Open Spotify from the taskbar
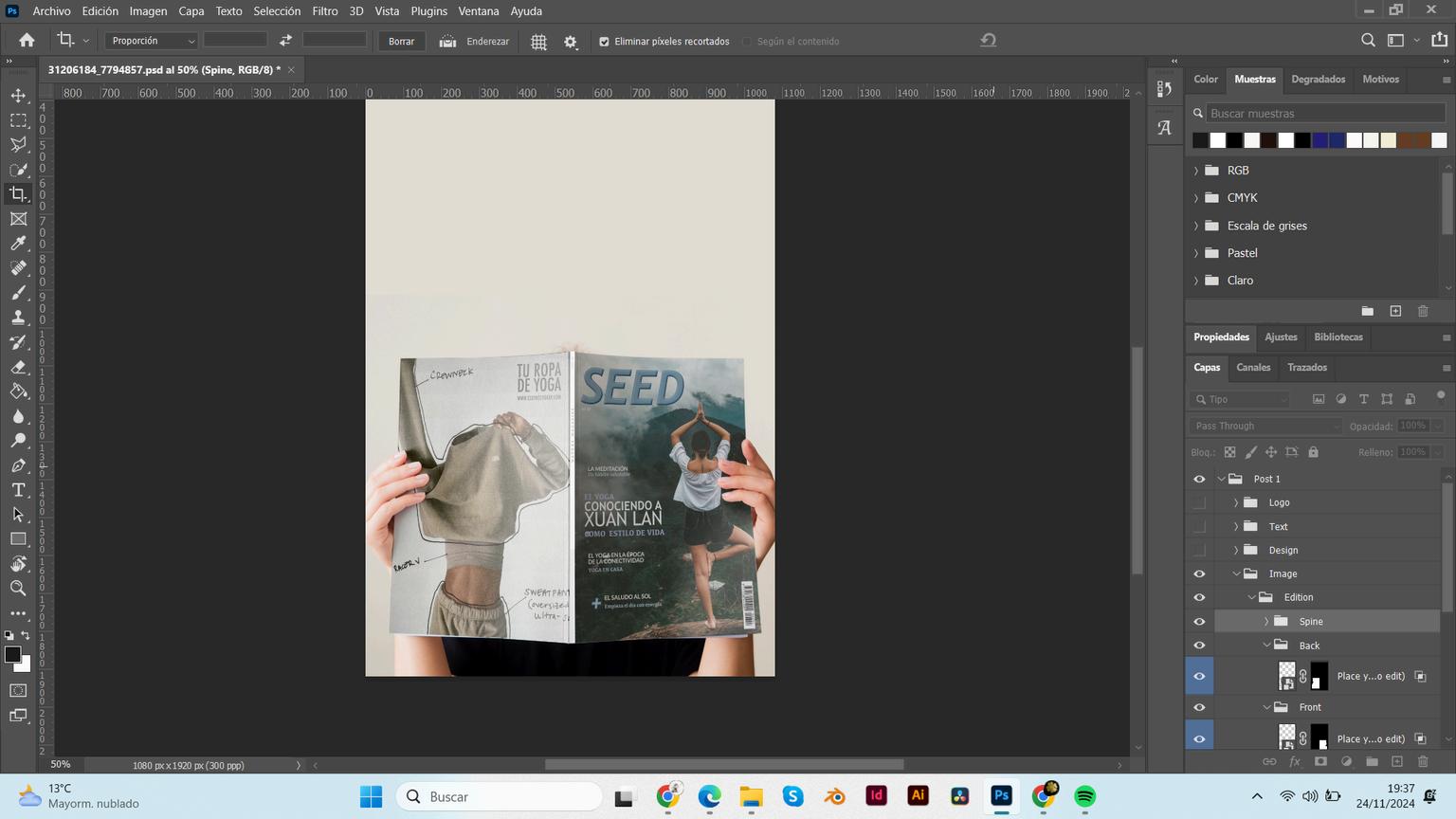The image size is (1456, 819). pyautogui.click(x=1084, y=796)
